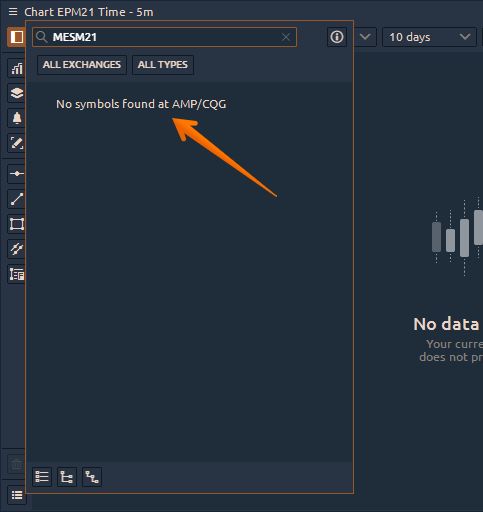Open the bottom-left list panel icon
The width and height of the screenshot is (483, 512).
[x=17, y=495]
